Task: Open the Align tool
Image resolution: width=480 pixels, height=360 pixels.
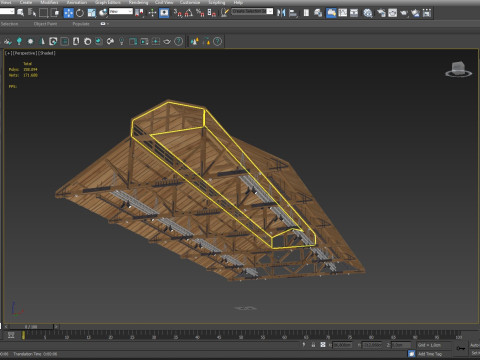Action: 293,13
